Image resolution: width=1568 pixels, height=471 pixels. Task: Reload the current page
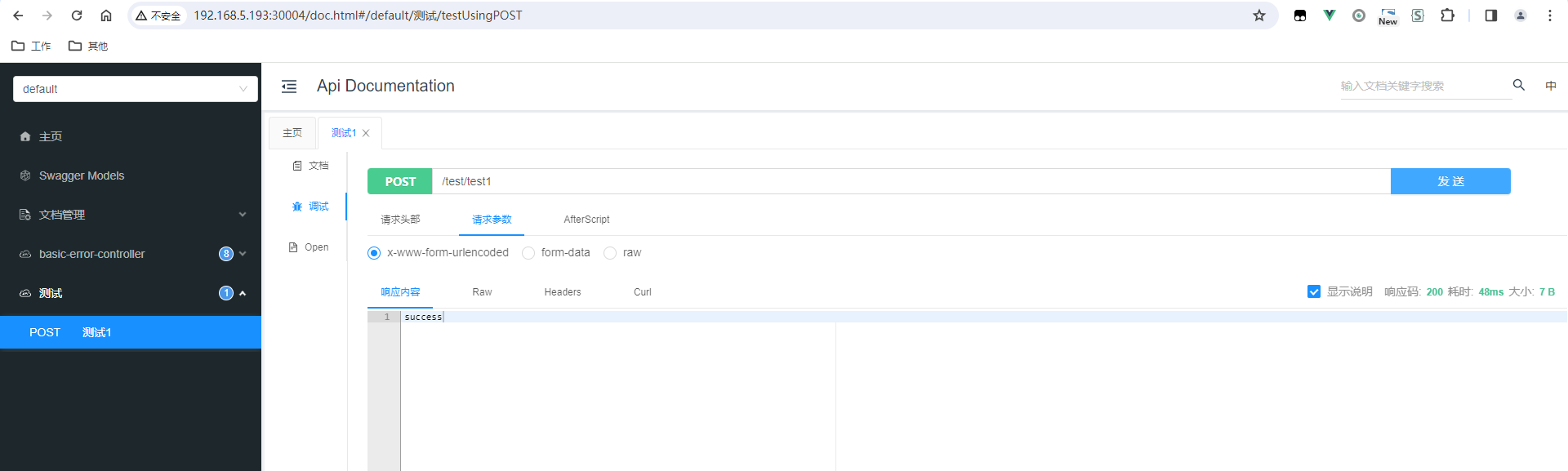tap(77, 16)
